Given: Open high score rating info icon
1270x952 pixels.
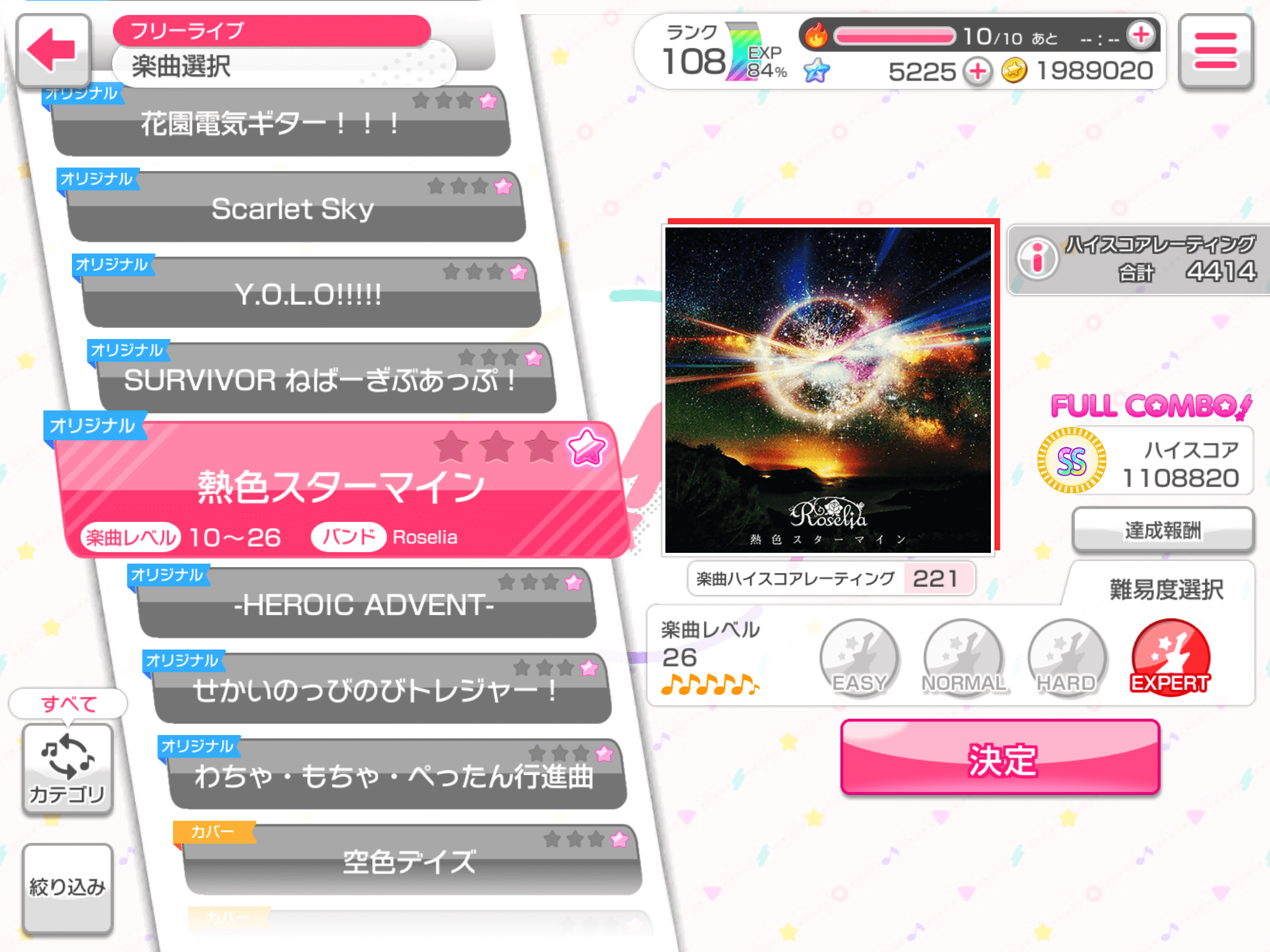Looking at the screenshot, I should (1037, 258).
